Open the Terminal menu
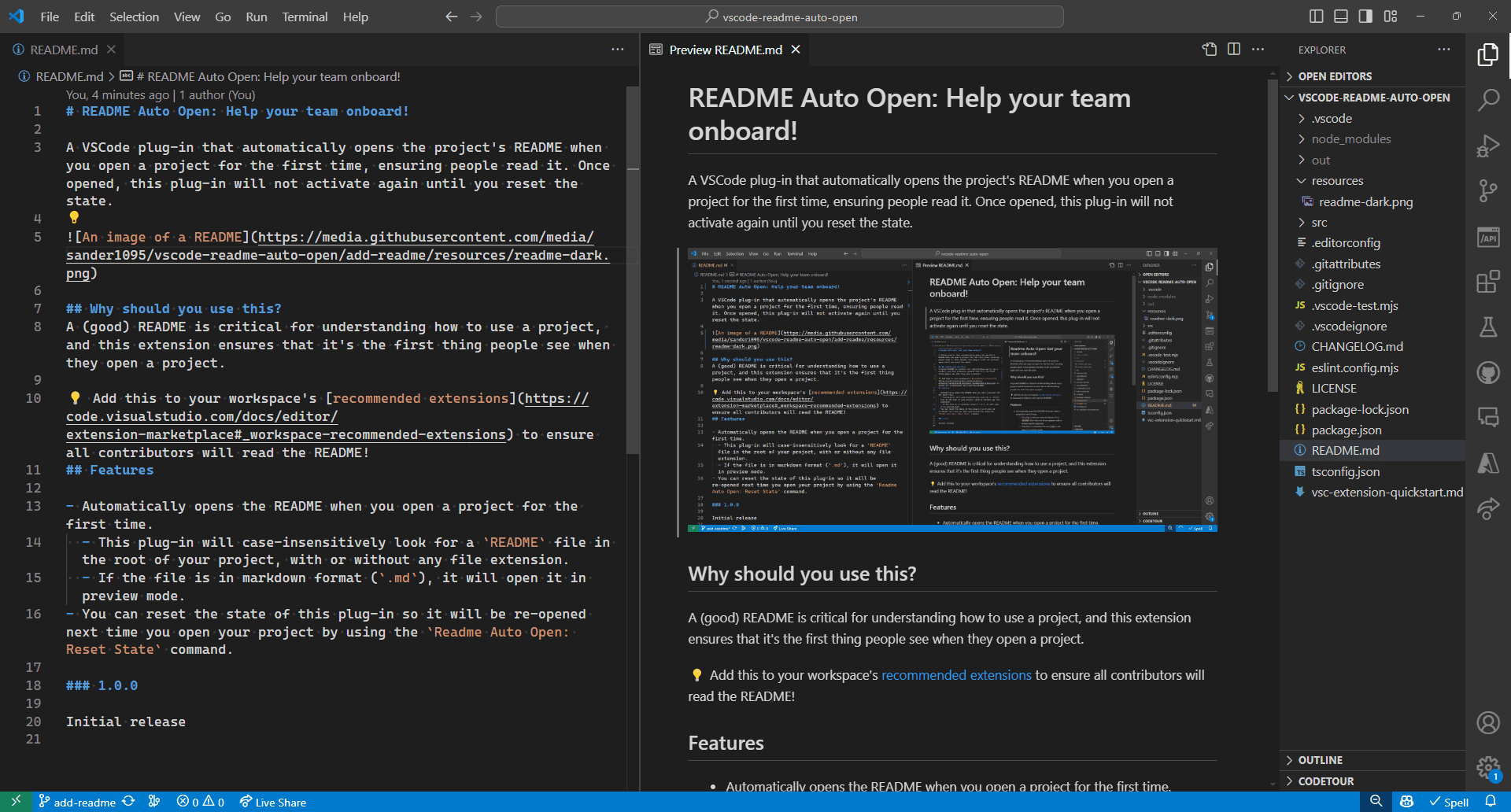 (x=305, y=17)
